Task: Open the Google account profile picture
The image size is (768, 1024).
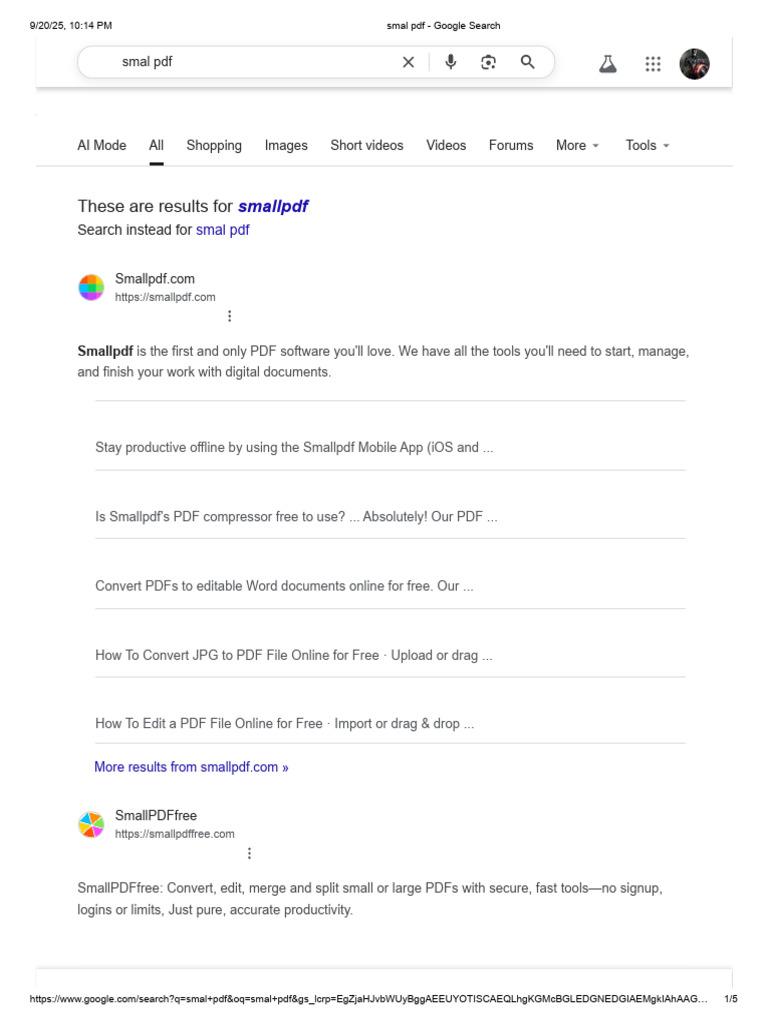Action: (x=694, y=64)
